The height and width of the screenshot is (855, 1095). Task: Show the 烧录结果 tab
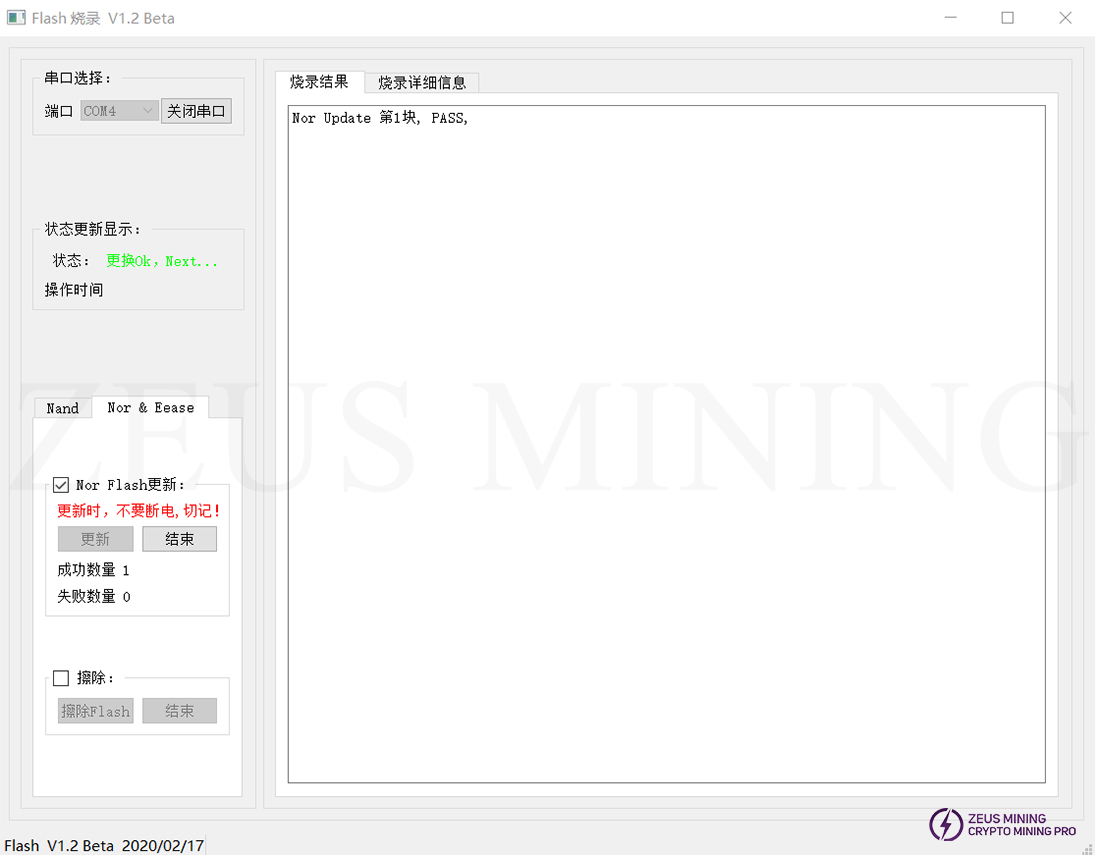319,81
